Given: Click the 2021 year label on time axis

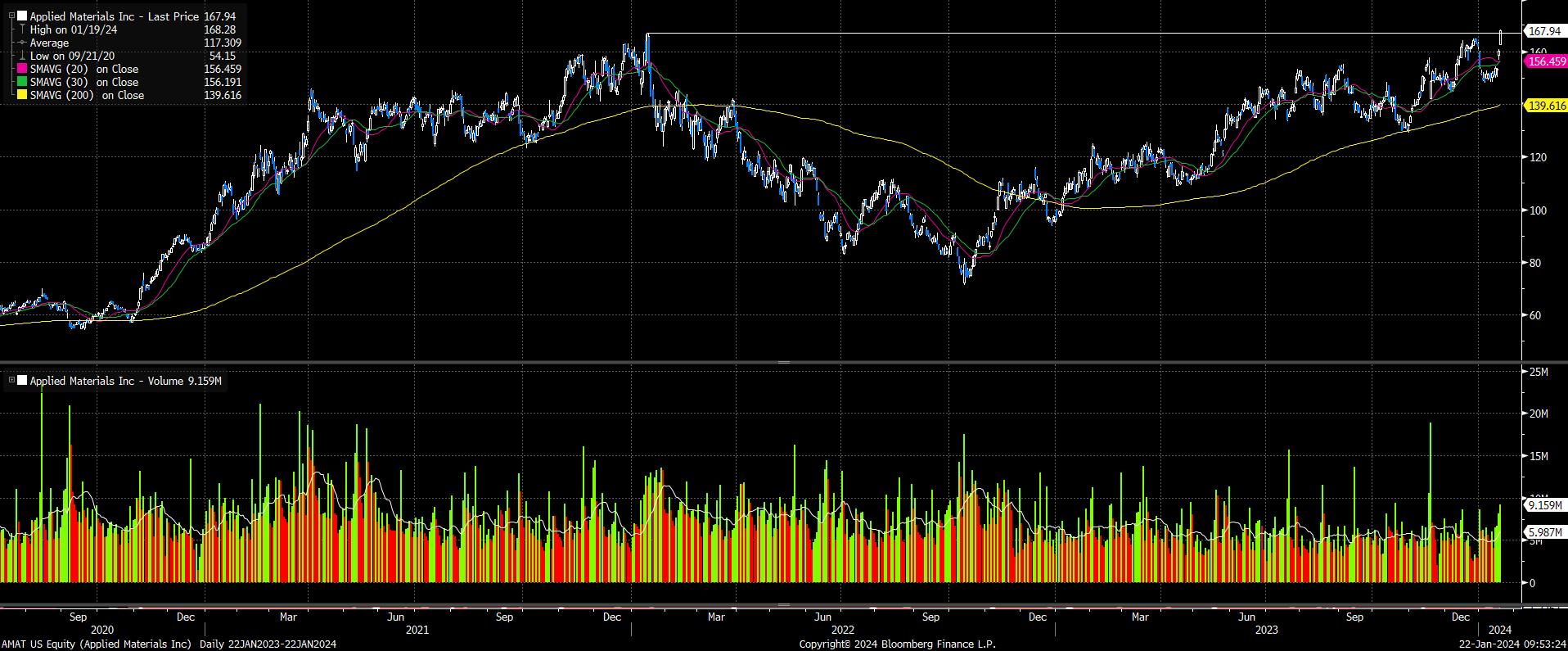Looking at the screenshot, I should 417,630.
